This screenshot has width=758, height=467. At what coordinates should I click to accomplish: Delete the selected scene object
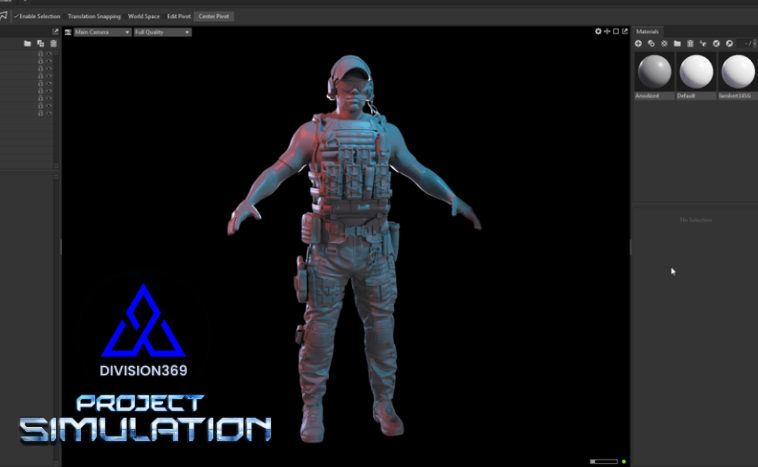click(53, 44)
